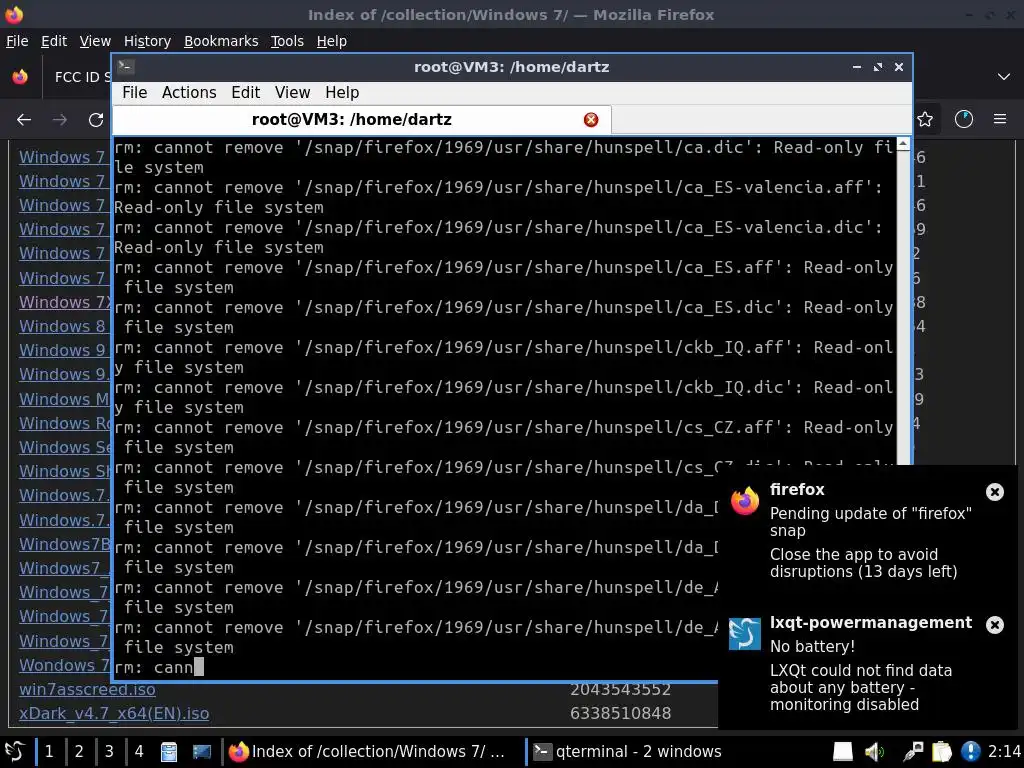This screenshot has width=1024, height=768.
Task: Open Firefox Tools menu
Action: [287, 41]
